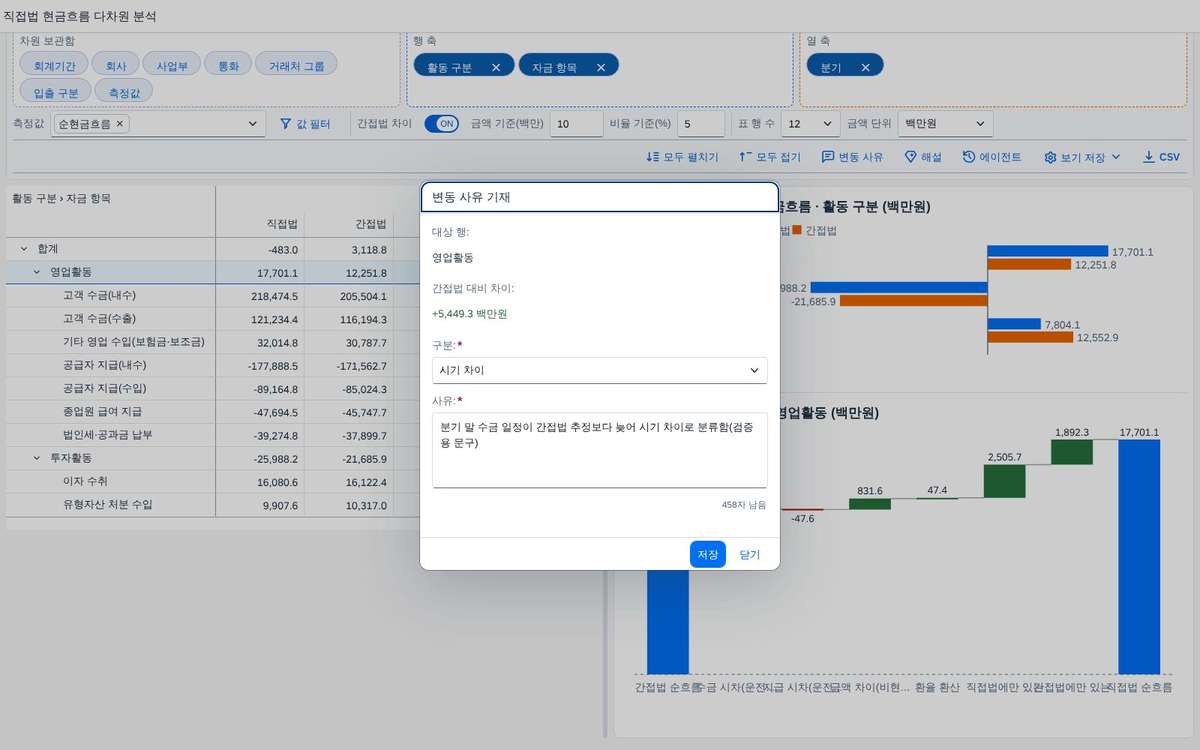Open the 에이전트 history tool
1200x750 pixels.
[x=992, y=157]
